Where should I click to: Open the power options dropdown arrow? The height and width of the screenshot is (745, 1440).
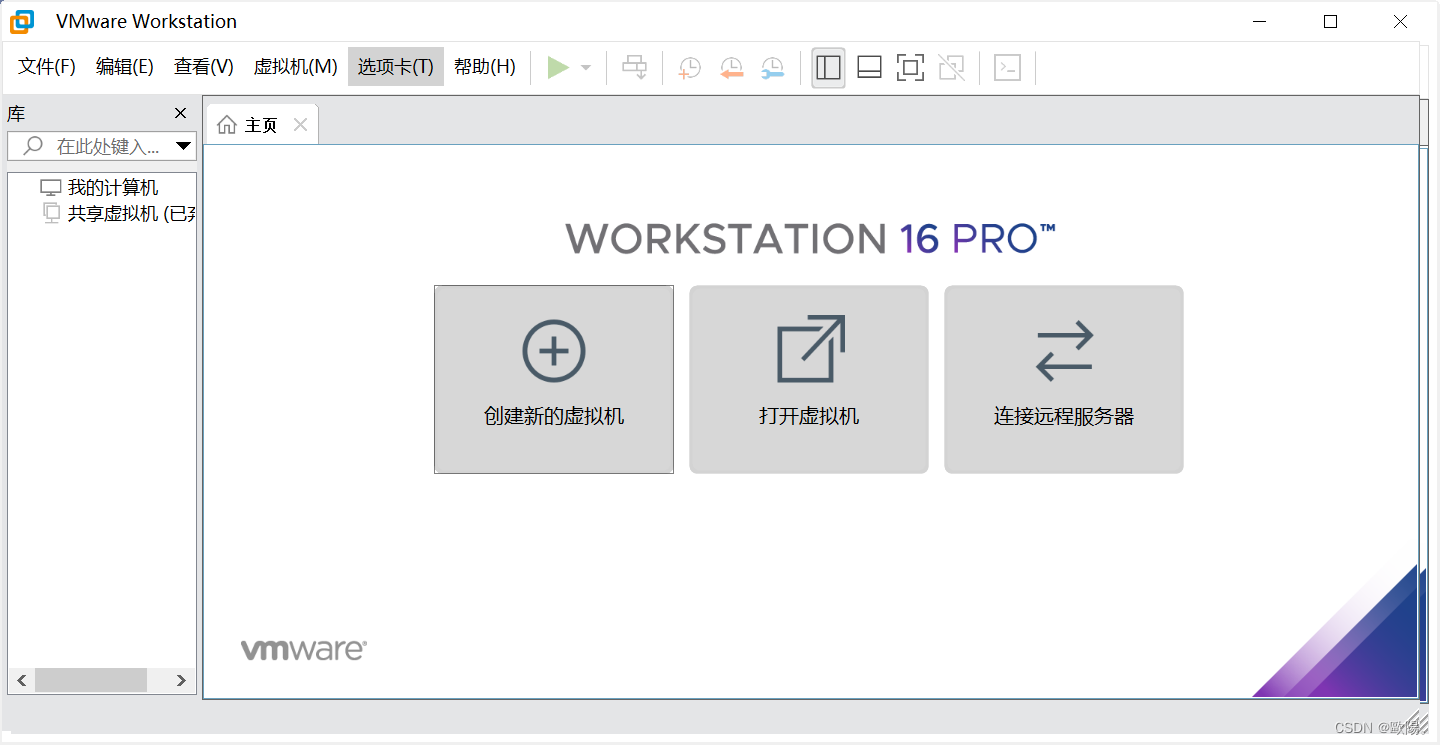(x=586, y=68)
